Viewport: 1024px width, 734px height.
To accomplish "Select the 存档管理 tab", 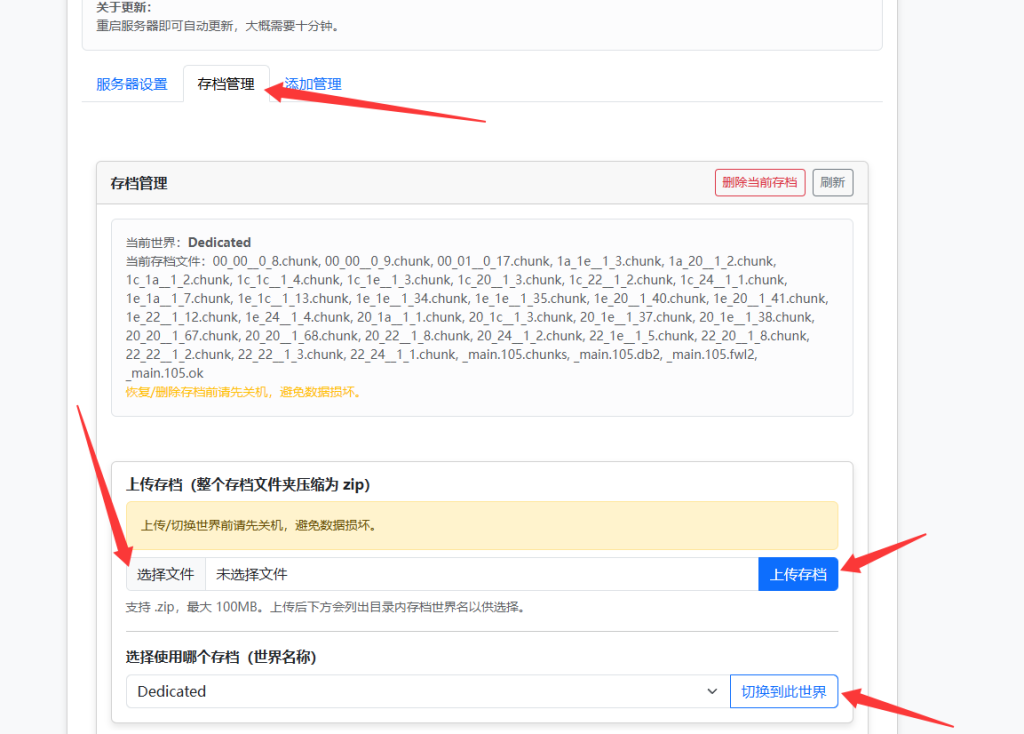I will click(226, 84).
